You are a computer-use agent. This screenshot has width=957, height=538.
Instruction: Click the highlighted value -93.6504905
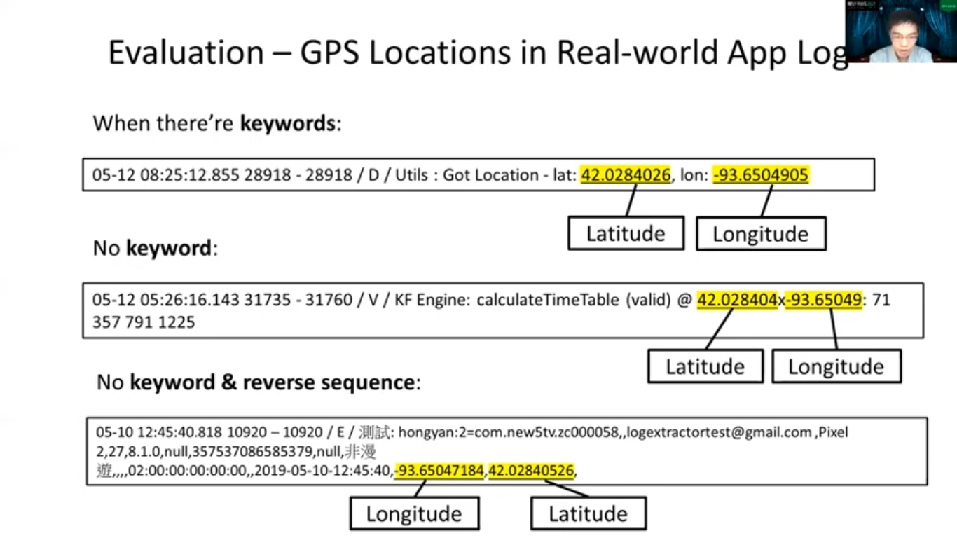tap(760, 175)
